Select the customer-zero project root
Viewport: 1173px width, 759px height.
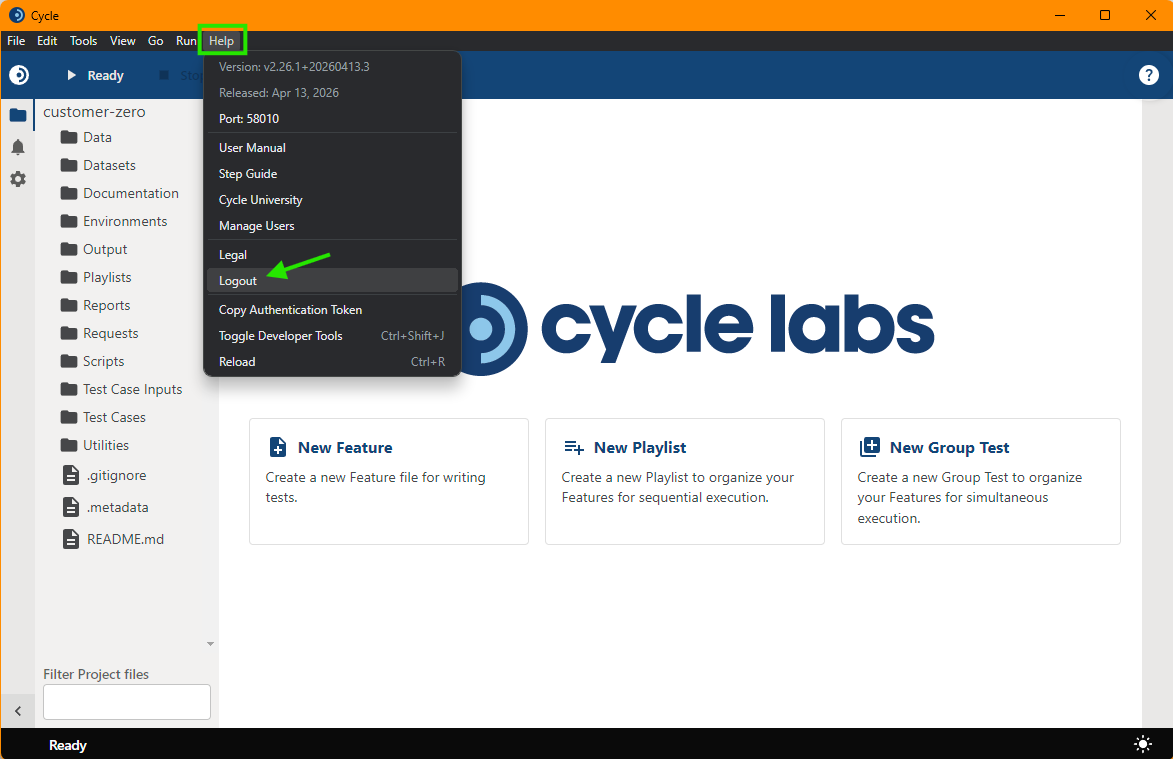point(94,111)
